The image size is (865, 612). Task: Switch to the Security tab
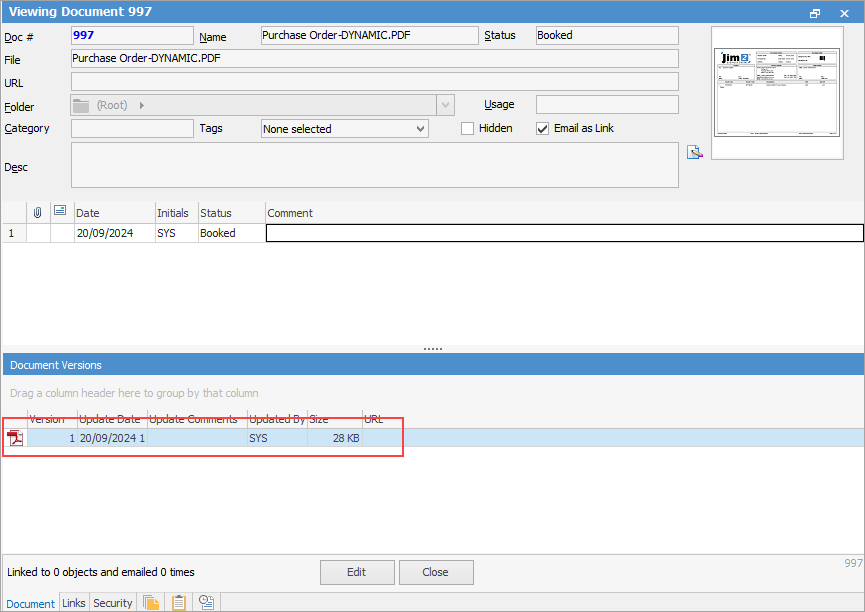113,603
